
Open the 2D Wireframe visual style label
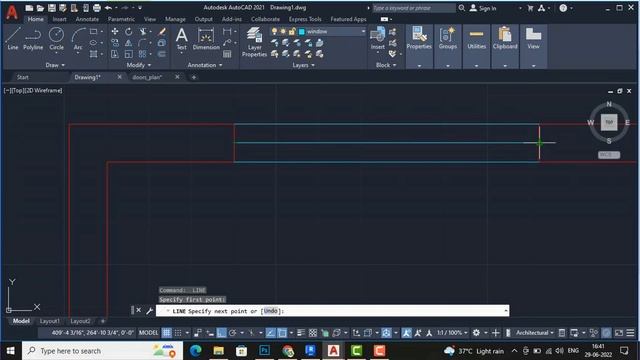click(x=44, y=91)
